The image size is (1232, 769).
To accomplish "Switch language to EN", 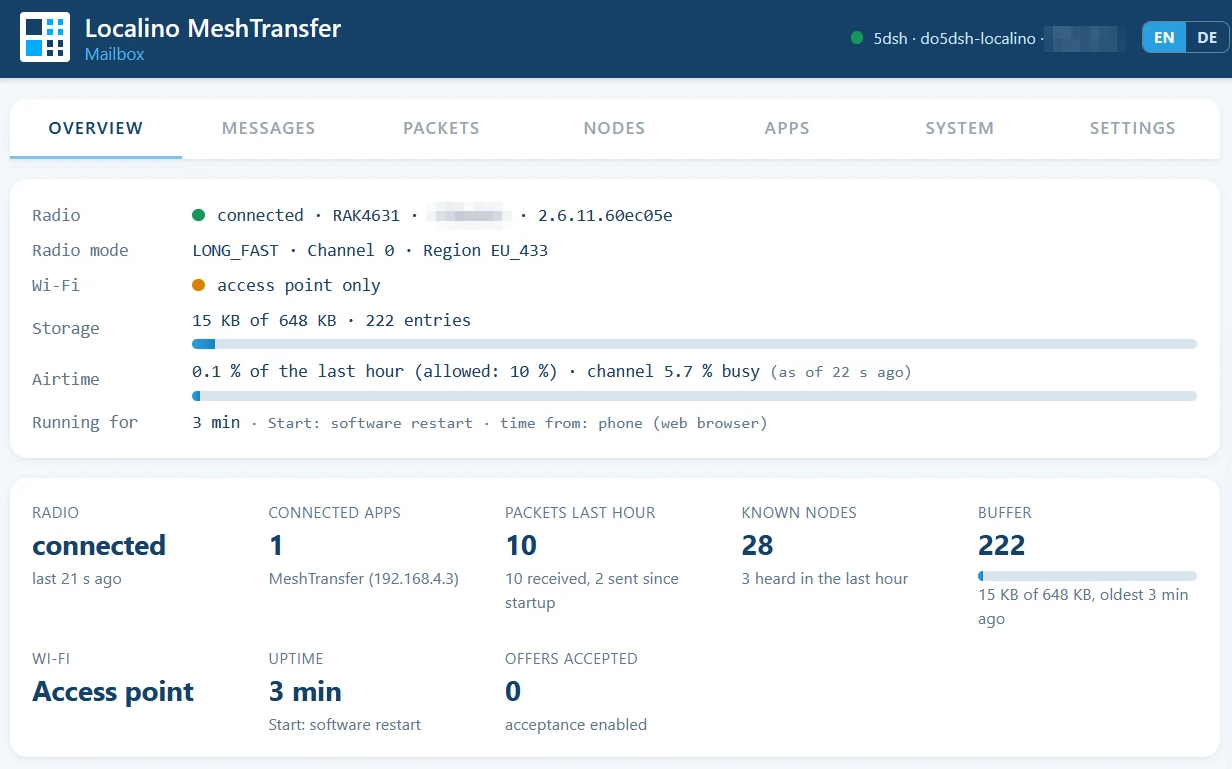I will tap(1164, 38).
